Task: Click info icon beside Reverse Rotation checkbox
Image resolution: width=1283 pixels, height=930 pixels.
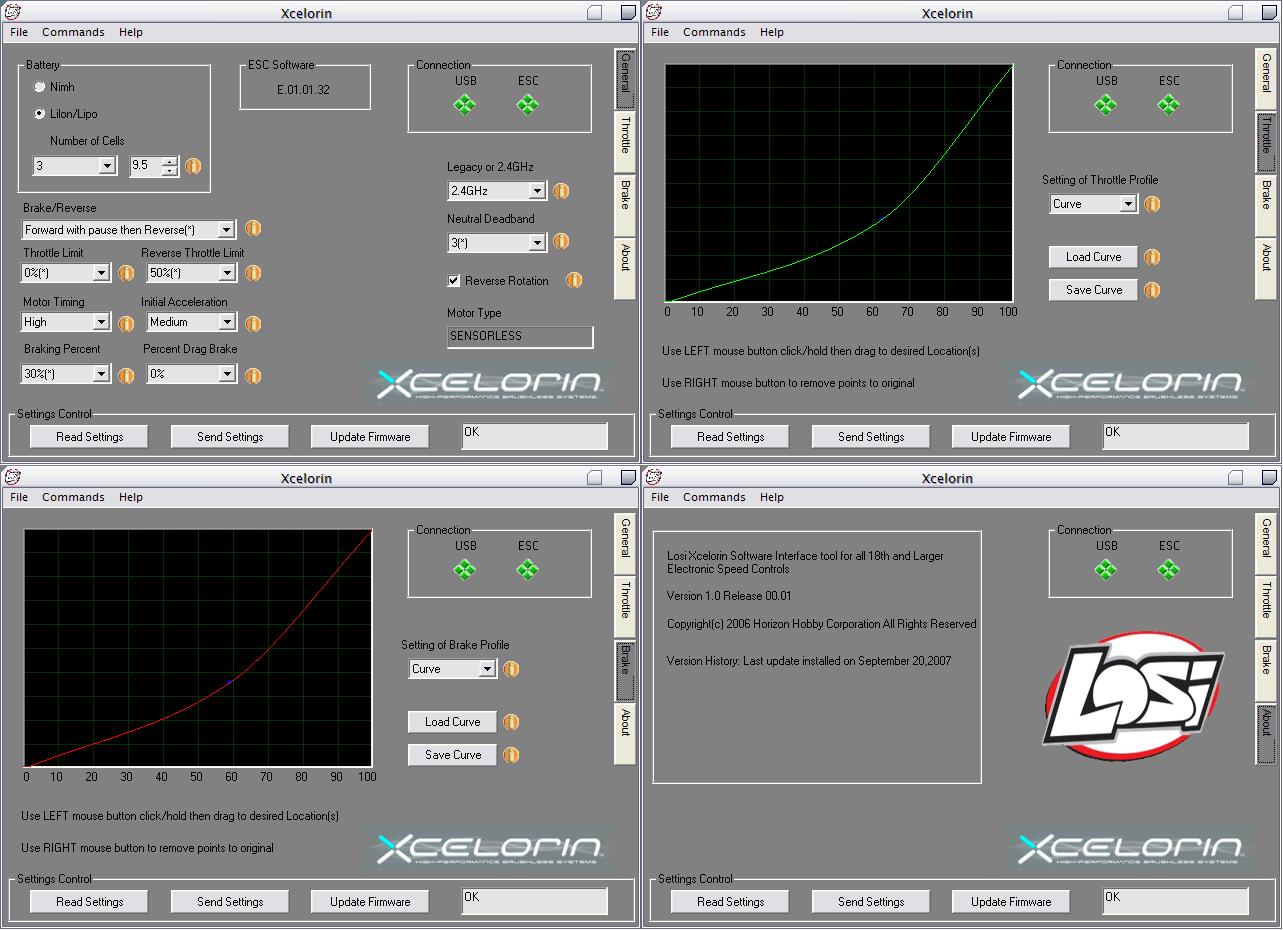Action: click(574, 281)
